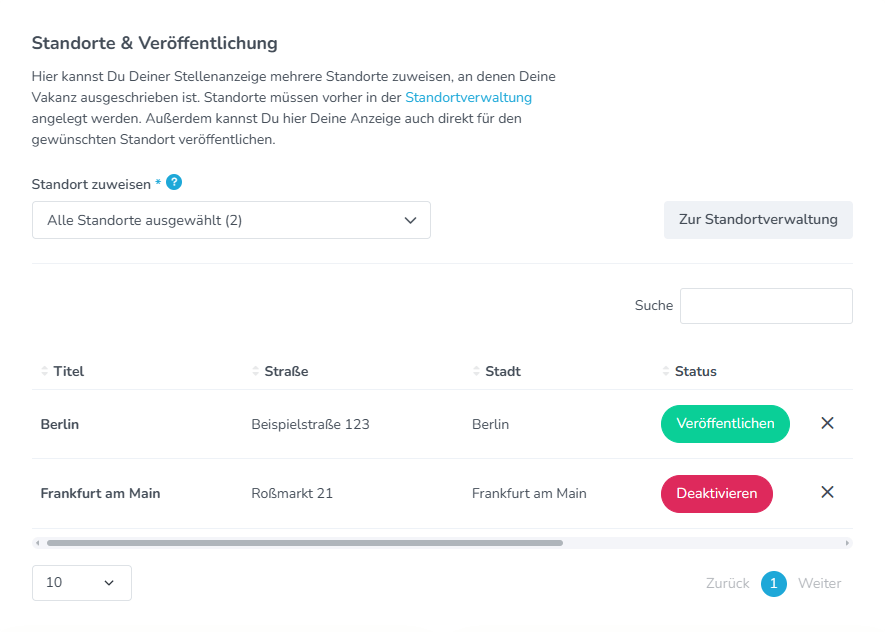Click the horizontal table scrollbar
Screen dimensions: 885x632
coord(305,543)
